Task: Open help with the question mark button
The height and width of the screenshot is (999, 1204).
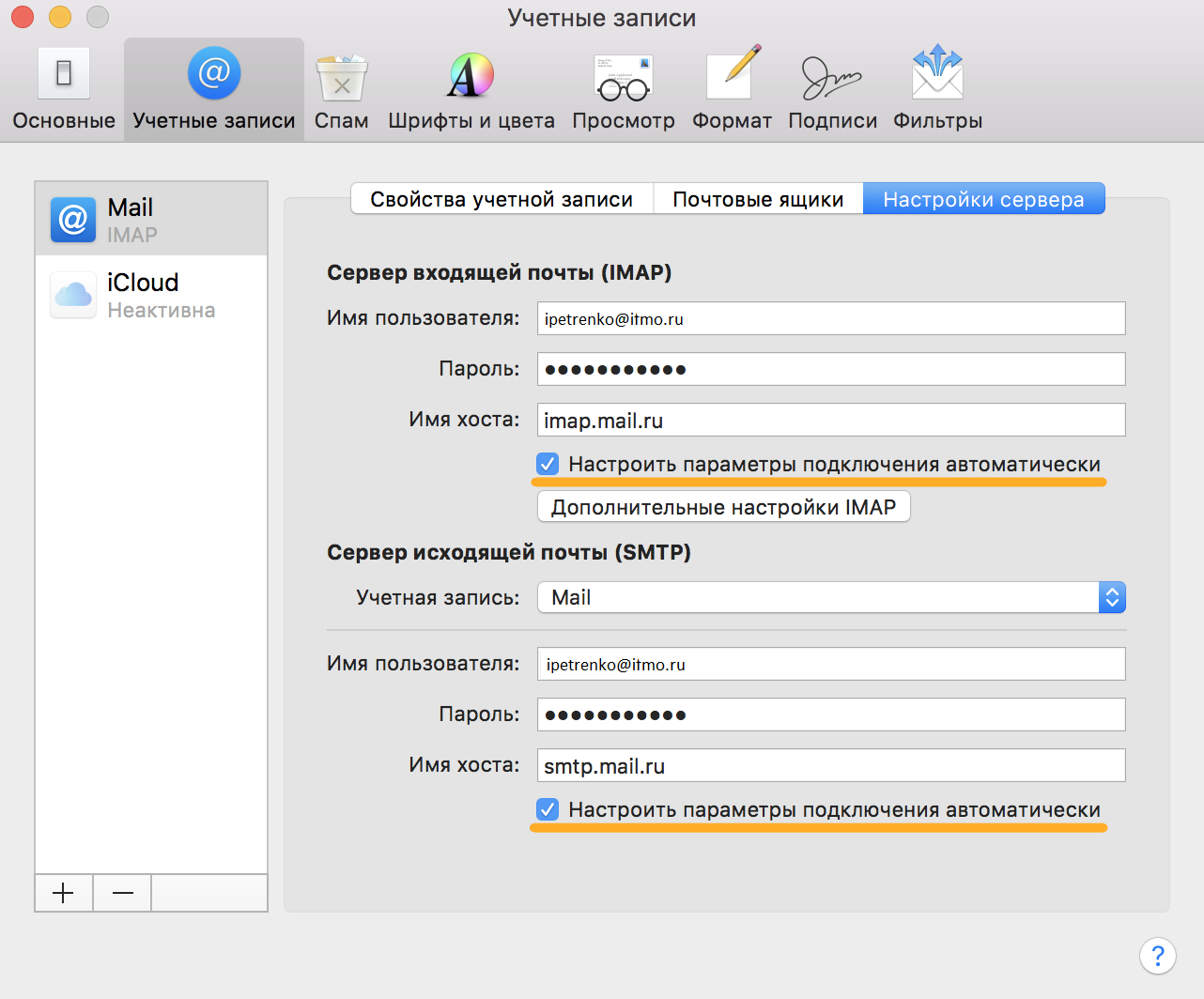Action: [1158, 956]
